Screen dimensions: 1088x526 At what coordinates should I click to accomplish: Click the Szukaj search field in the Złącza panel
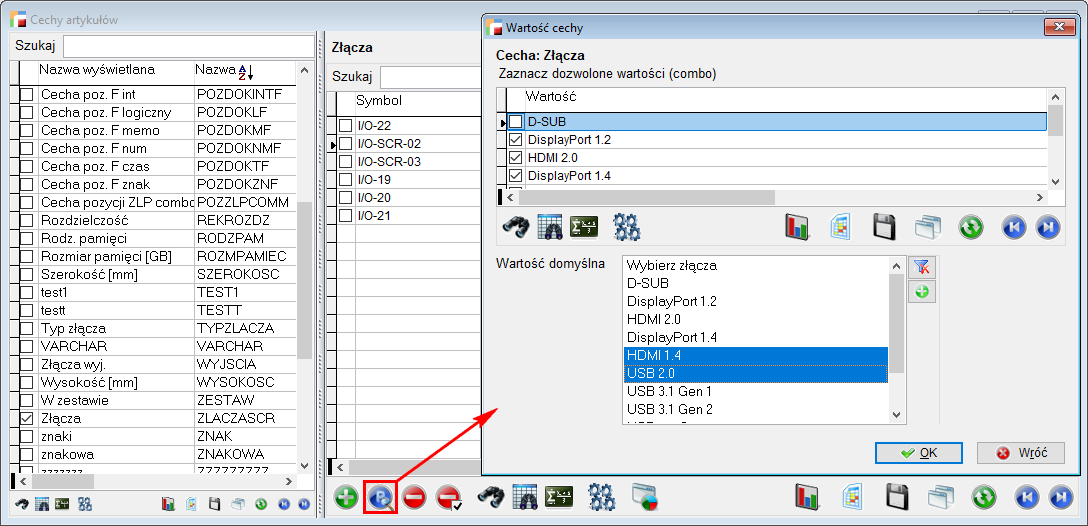click(430, 76)
